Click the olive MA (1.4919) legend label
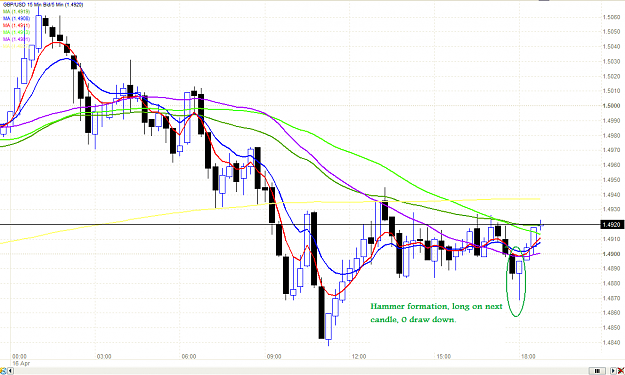Image resolution: width=625 pixels, height=375 pixels. pyautogui.click(x=16, y=12)
